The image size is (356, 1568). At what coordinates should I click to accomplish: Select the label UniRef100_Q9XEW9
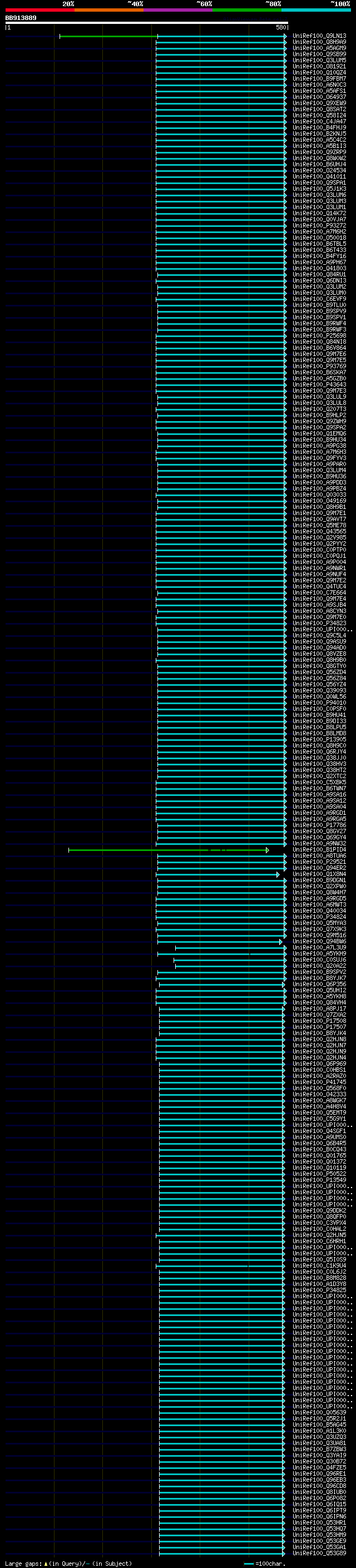tap(319, 103)
